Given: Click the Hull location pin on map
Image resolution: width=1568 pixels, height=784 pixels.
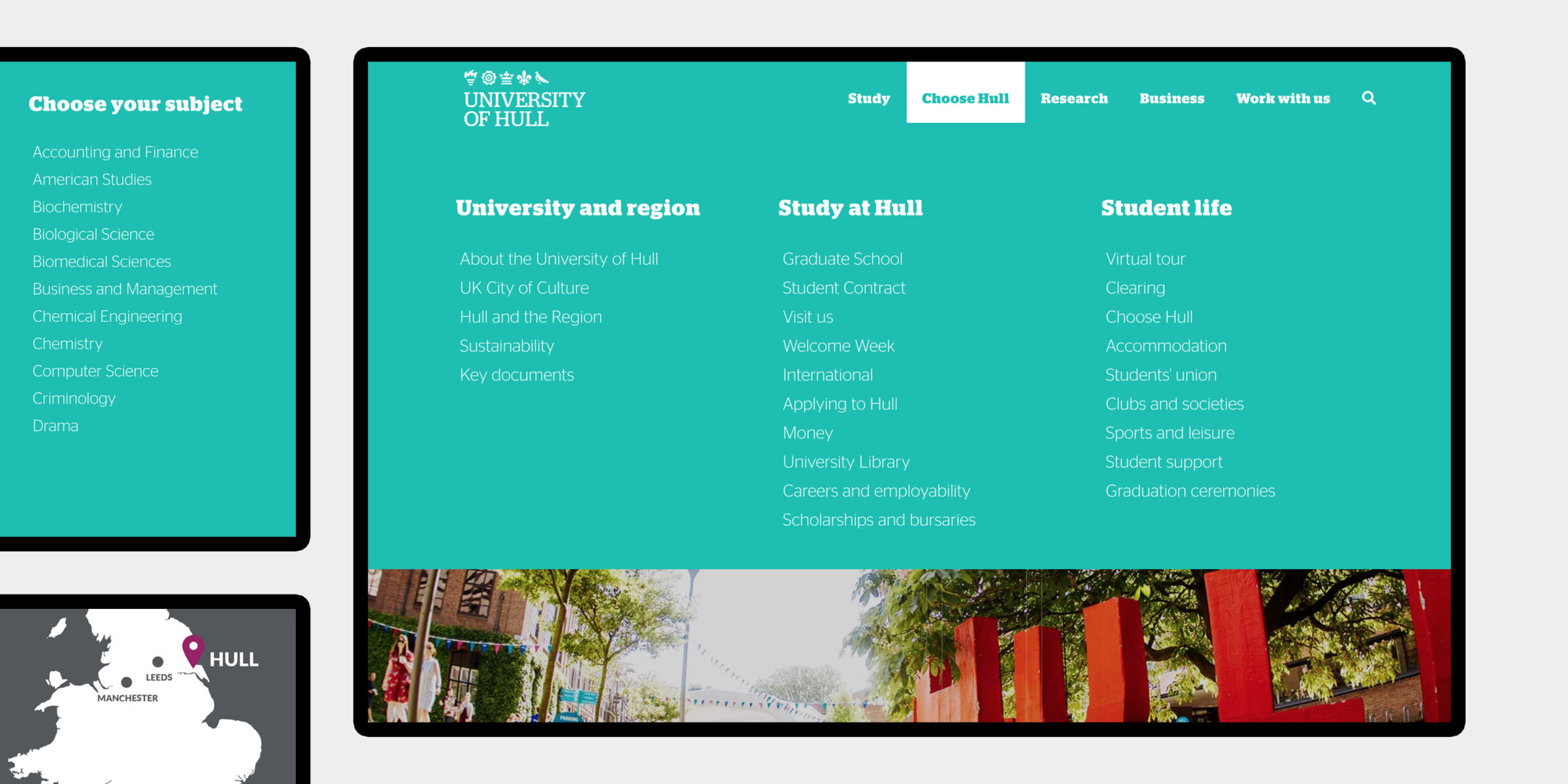Looking at the screenshot, I should tap(193, 650).
